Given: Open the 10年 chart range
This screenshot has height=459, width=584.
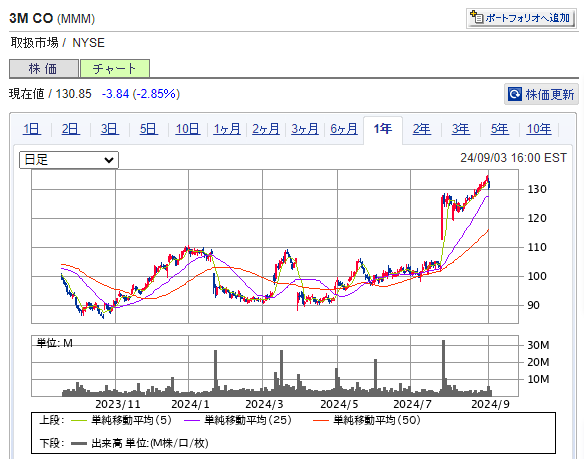Looking at the screenshot, I should coord(539,129).
